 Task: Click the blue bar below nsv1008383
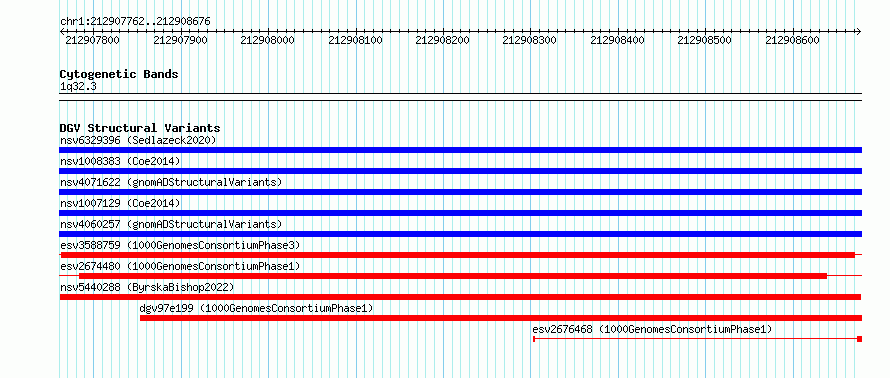tap(460, 171)
